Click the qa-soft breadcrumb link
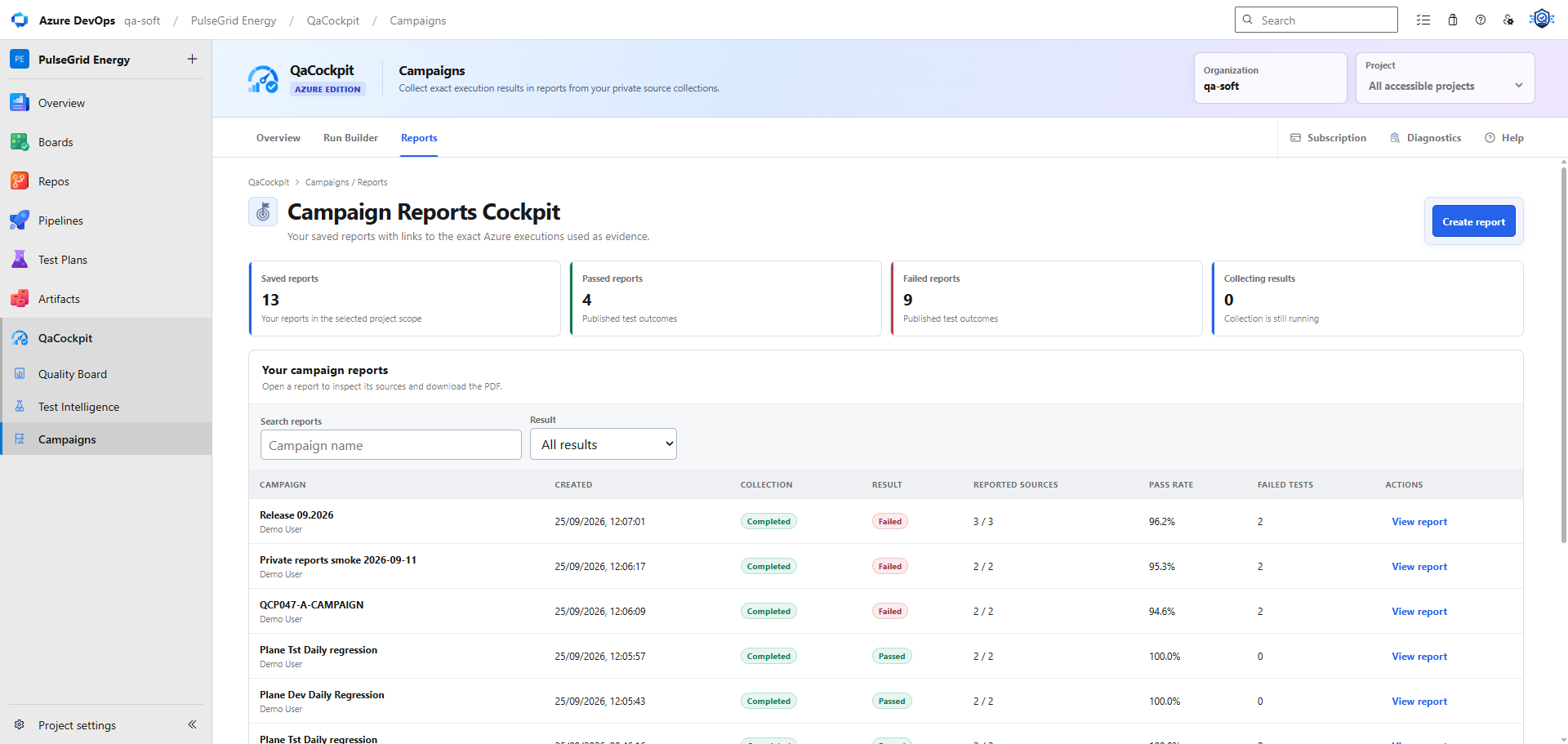The height and width of the screenshot is (744, 1568). [x=142, y=20]
